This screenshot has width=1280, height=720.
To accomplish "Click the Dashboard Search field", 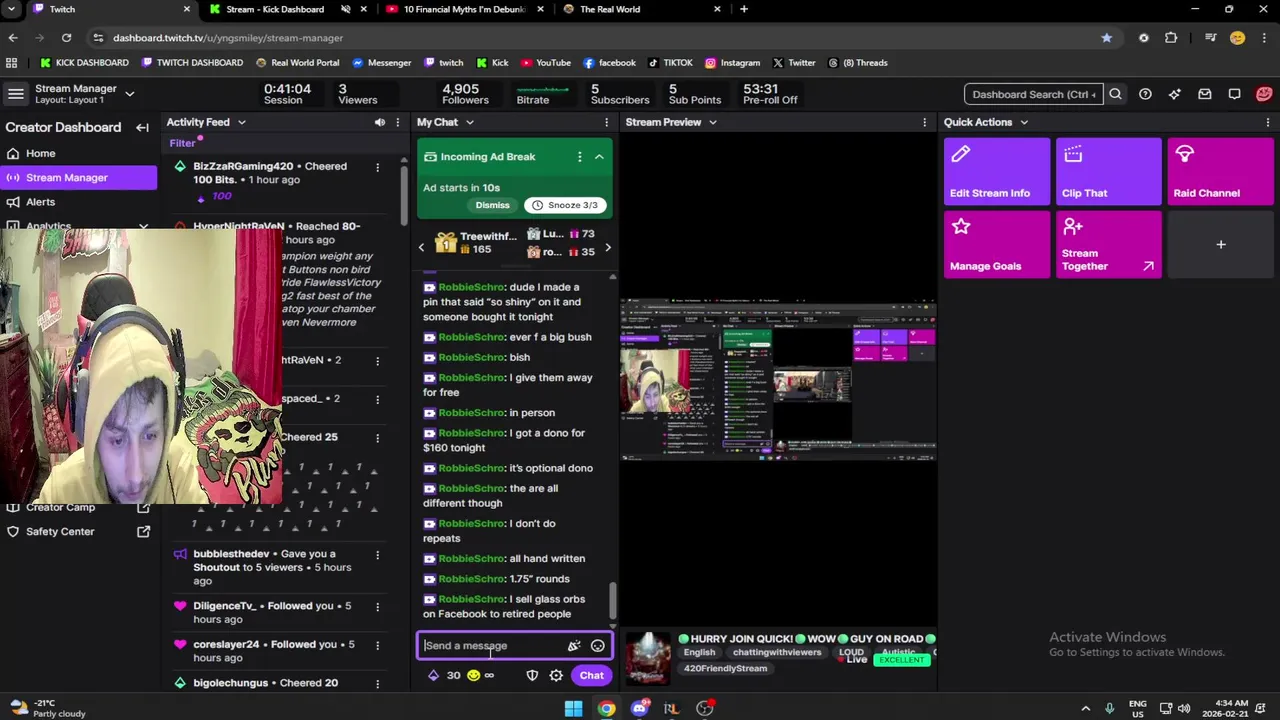I will (1034, 94).
